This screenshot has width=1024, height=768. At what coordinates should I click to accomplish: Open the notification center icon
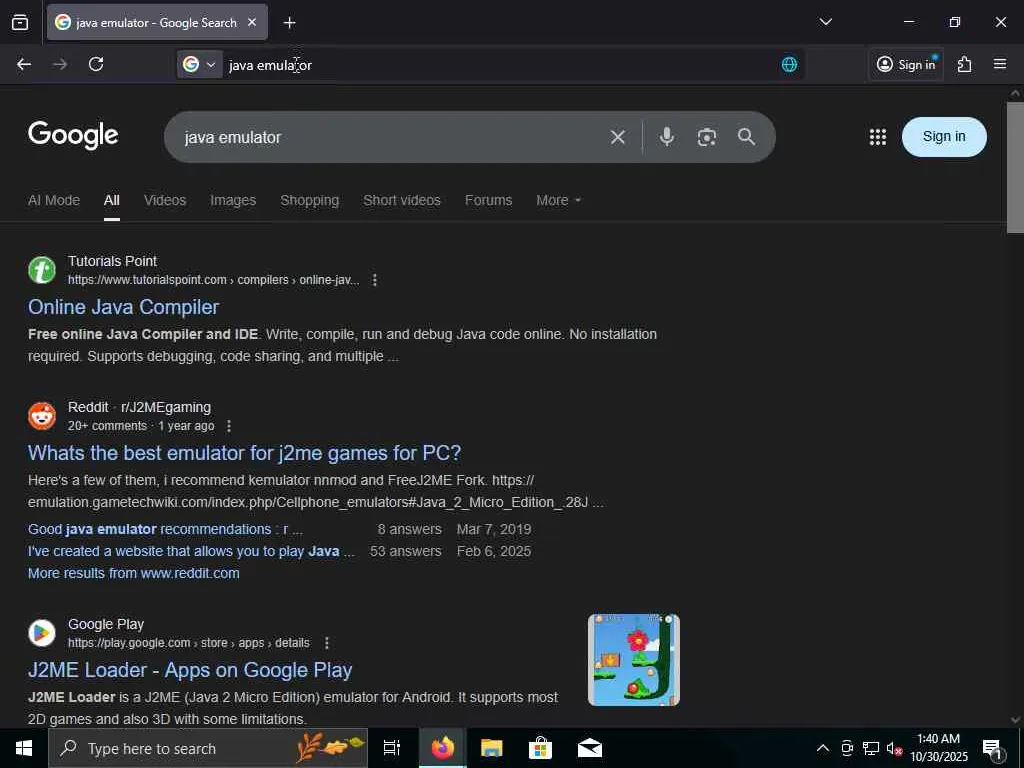tap(992, 748)
